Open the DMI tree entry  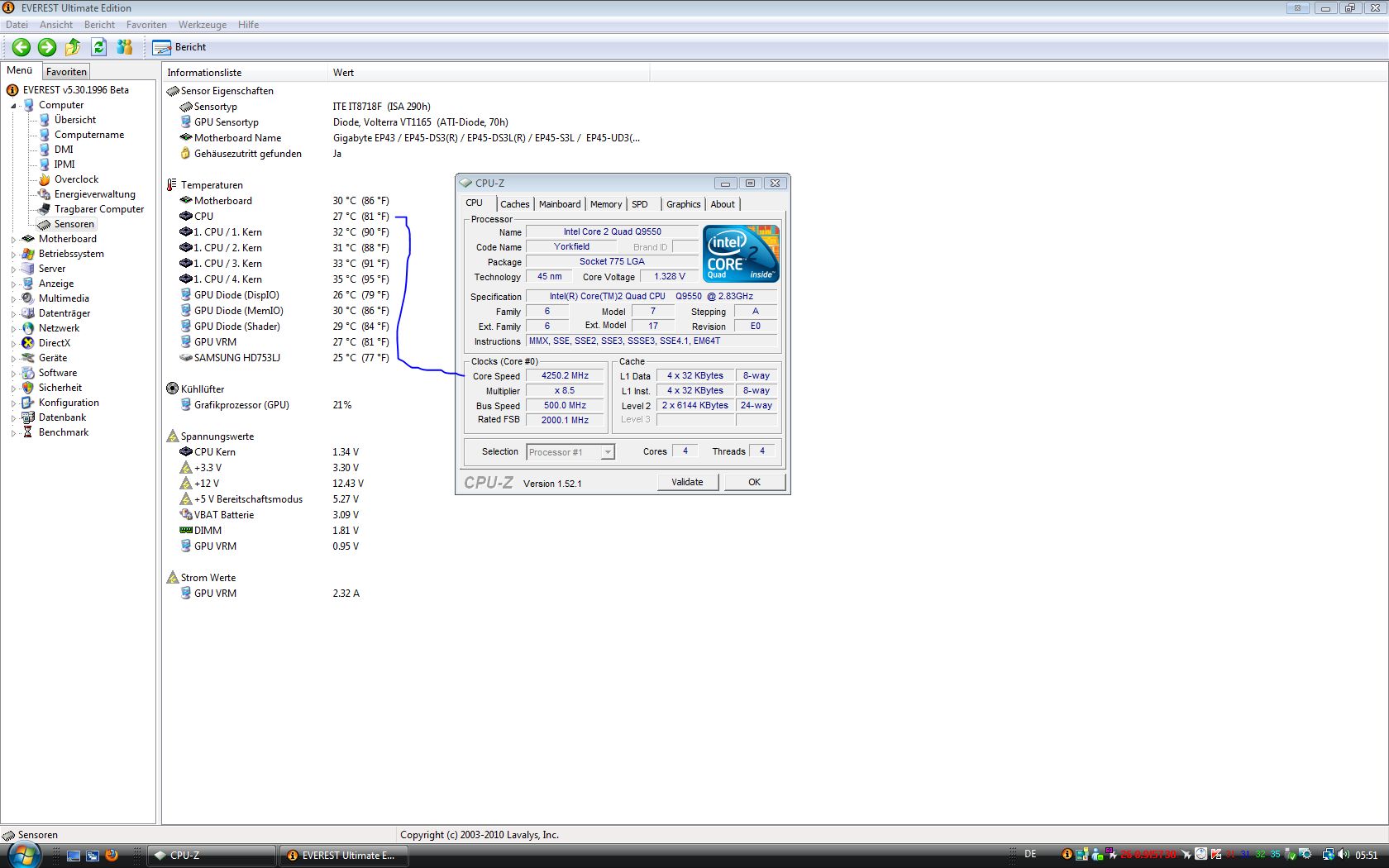[x=64, y=150]
